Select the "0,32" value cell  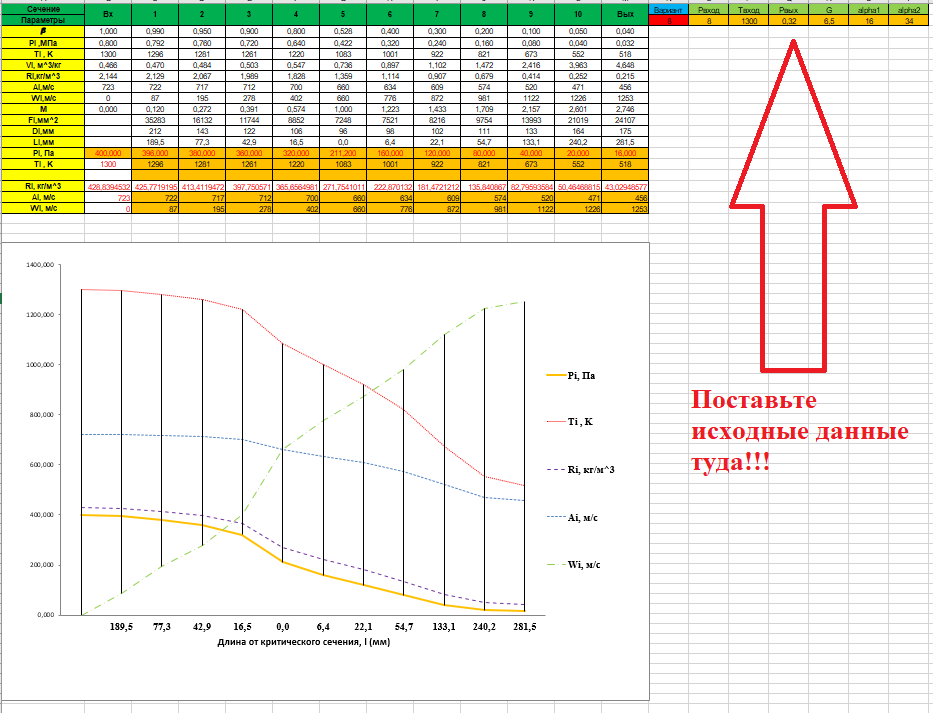click(788, 21)
